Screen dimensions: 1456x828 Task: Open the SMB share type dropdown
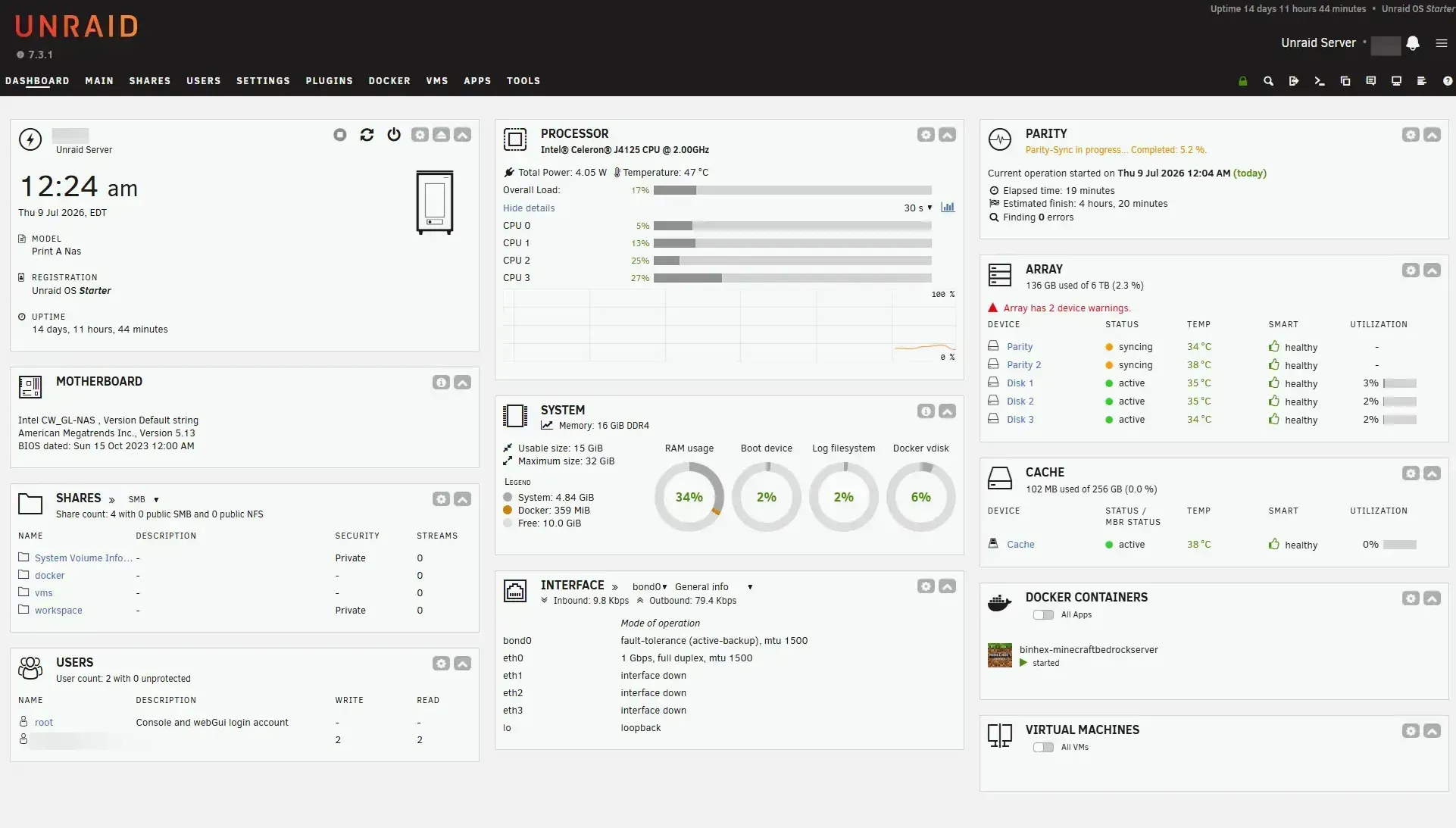click(144, 500)
